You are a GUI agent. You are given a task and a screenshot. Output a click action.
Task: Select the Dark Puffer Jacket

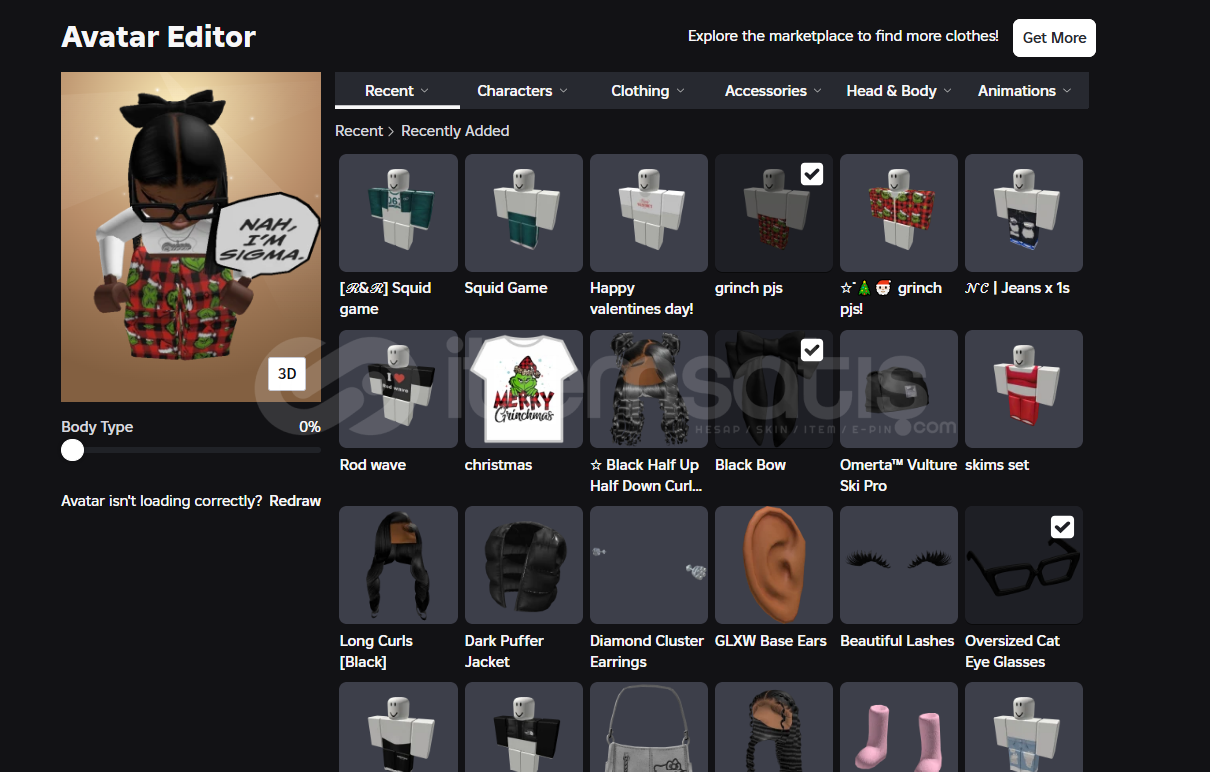coord(523,565)
